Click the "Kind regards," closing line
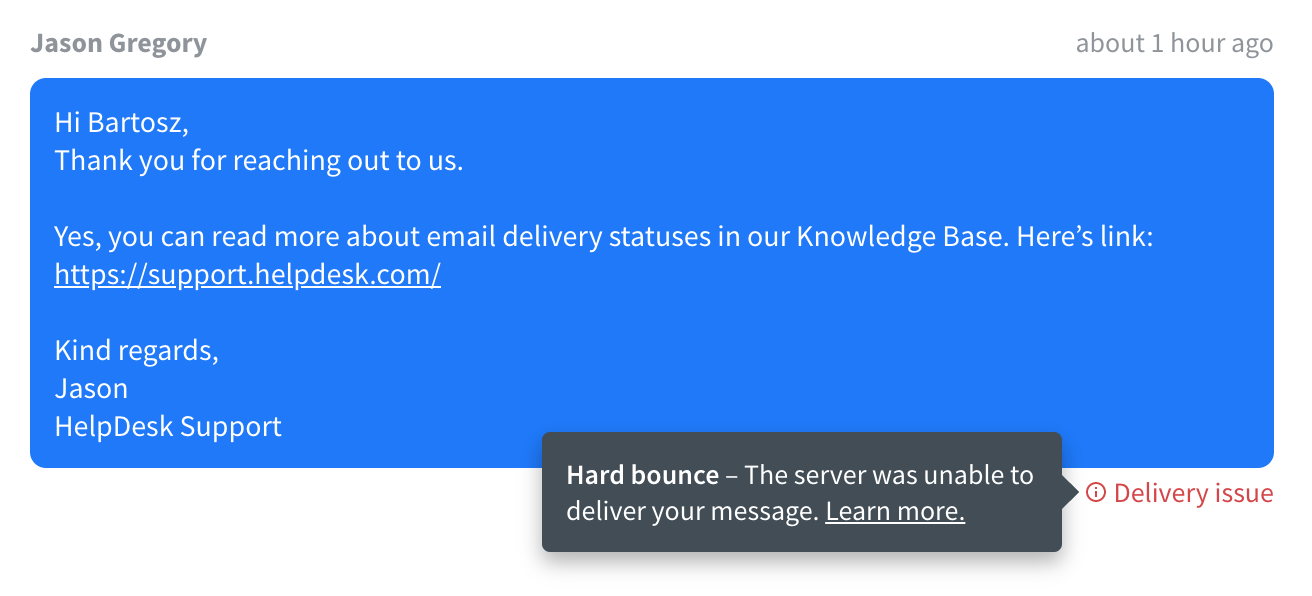This screenshot has height=596, width=1312. (x=136, y=351)
